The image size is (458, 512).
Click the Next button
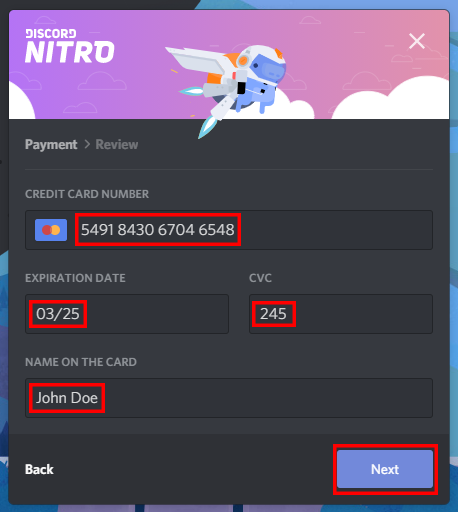(385, 469)
